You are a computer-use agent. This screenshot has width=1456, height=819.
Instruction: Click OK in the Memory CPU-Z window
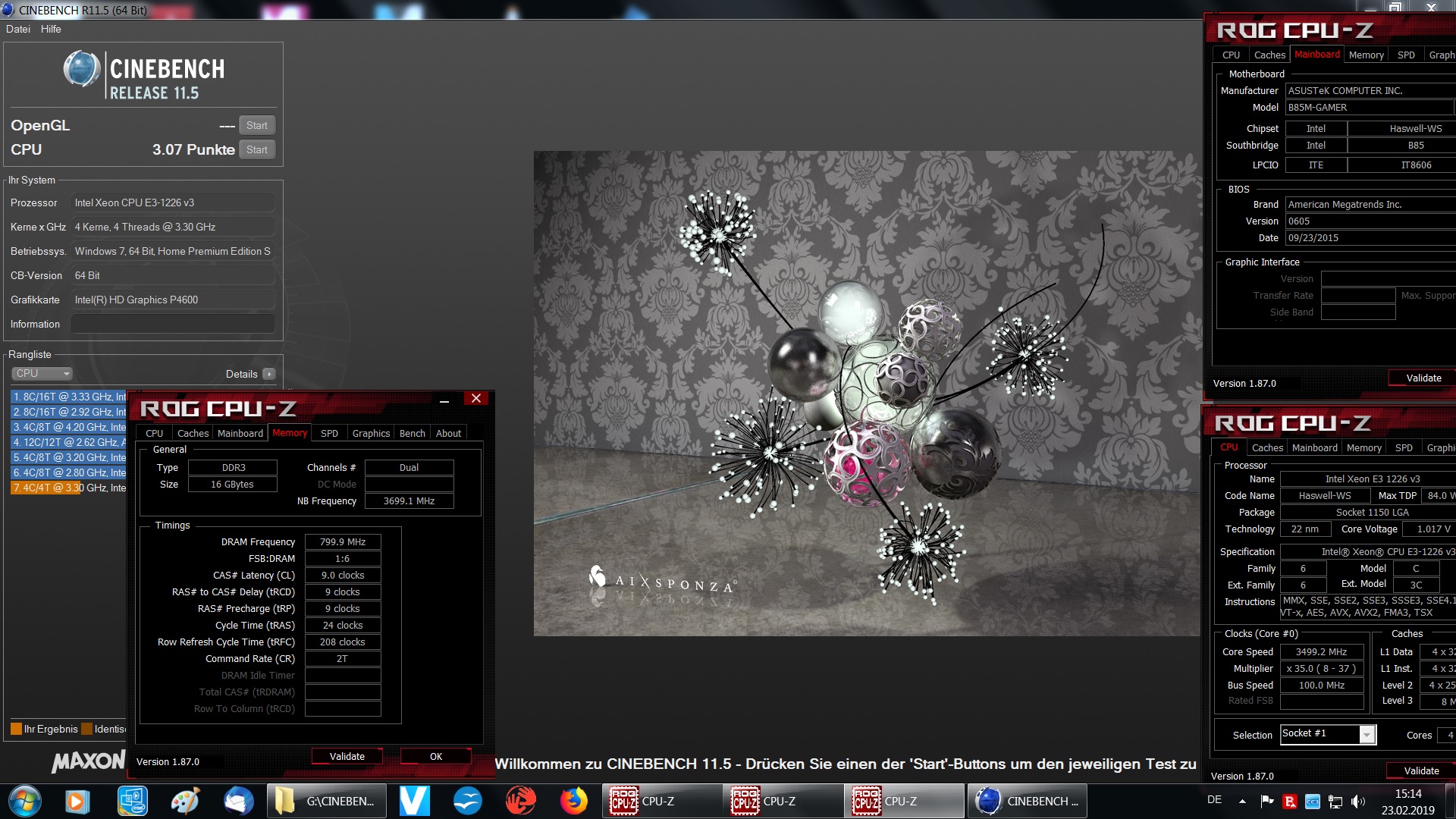(436, 756)
